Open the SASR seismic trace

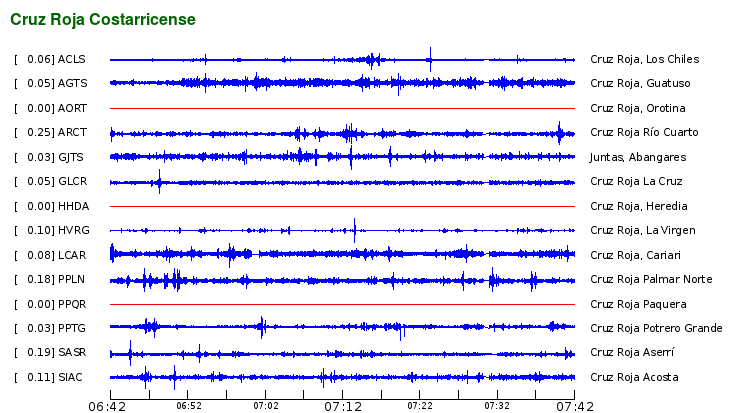(343, 354)
